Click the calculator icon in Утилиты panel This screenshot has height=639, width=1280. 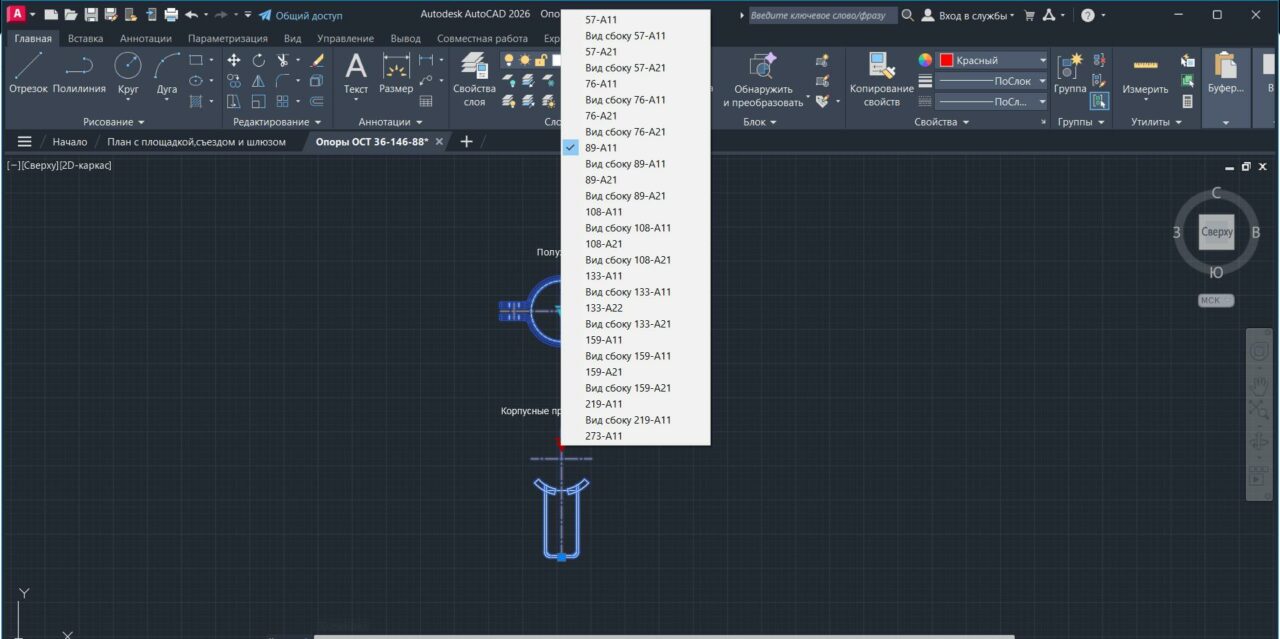coord(1187,101)
